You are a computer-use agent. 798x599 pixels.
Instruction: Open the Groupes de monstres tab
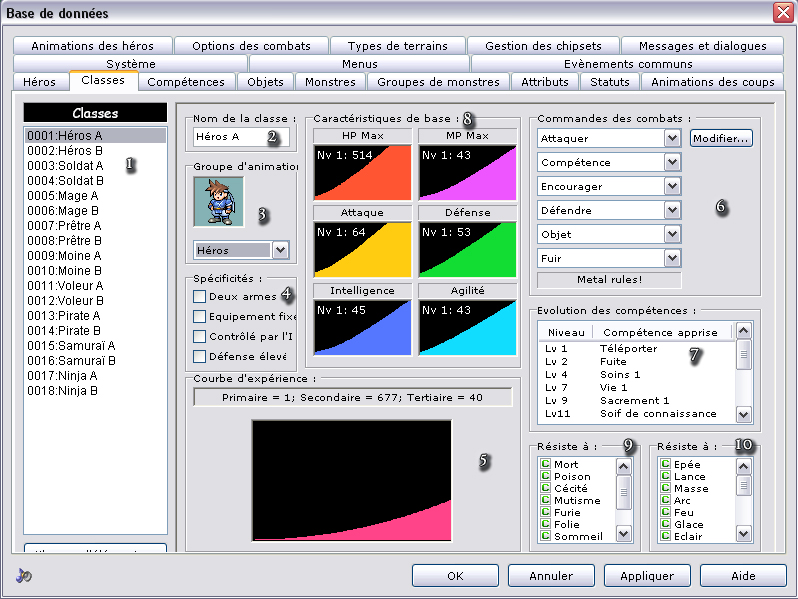pyautogui.click(x=438, y=82)
